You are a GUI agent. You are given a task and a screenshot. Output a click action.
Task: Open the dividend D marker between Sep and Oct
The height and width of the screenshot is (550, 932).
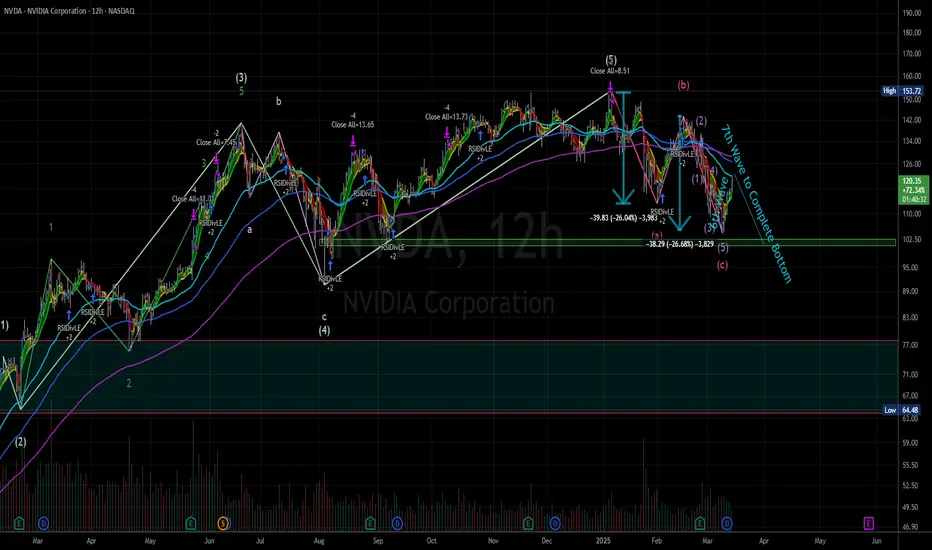397,523
